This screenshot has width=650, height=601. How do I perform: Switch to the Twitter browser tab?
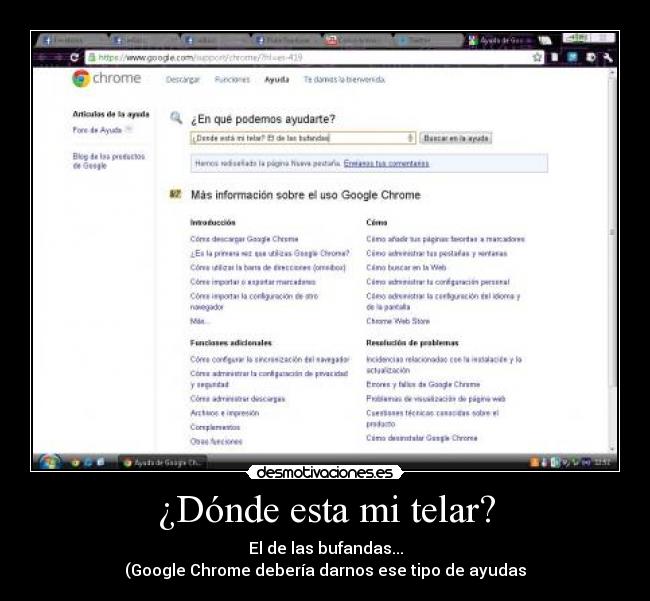pyautogui.click(x=427, y=40)
